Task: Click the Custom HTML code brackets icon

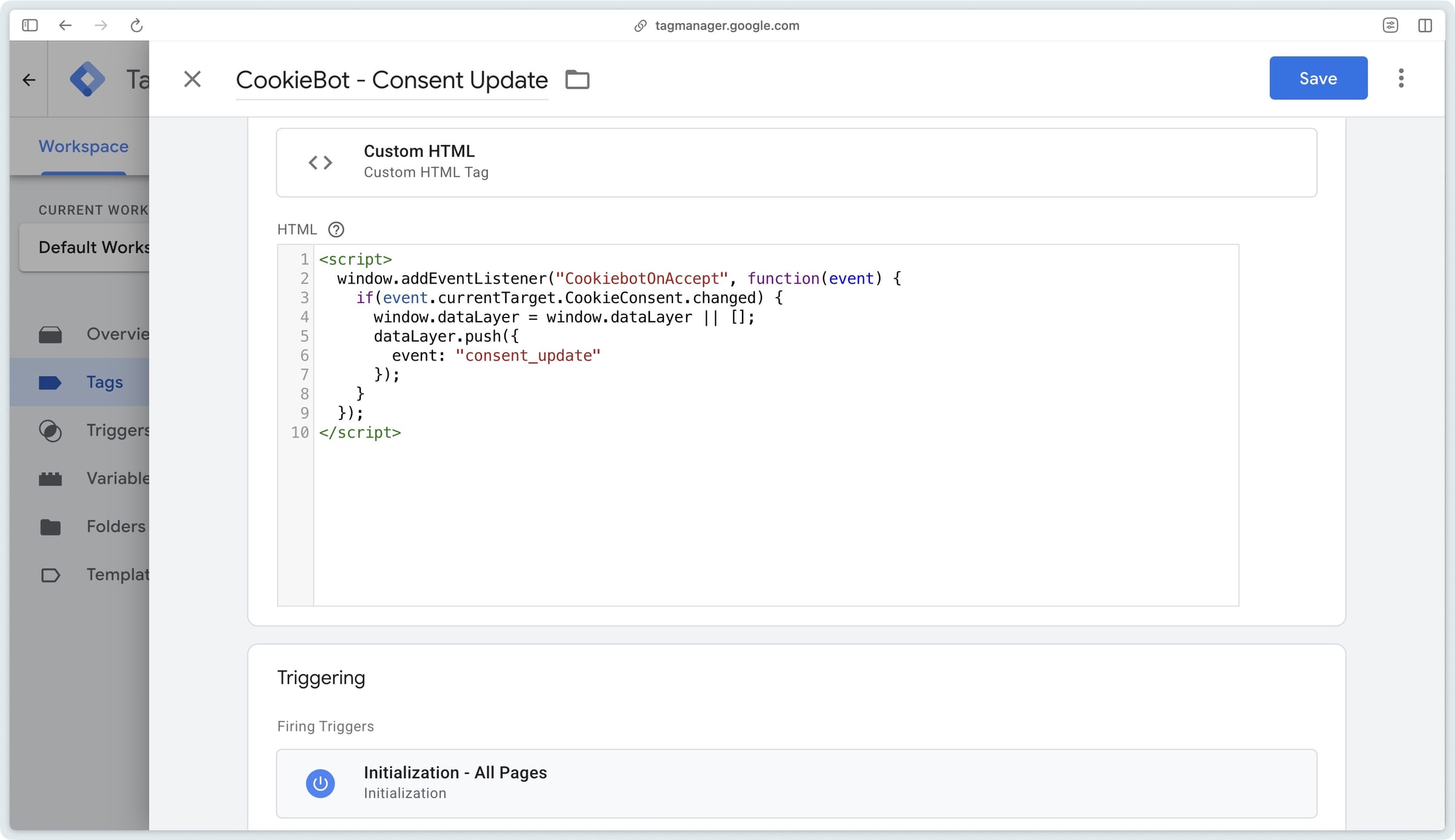Action: (320, 162)
